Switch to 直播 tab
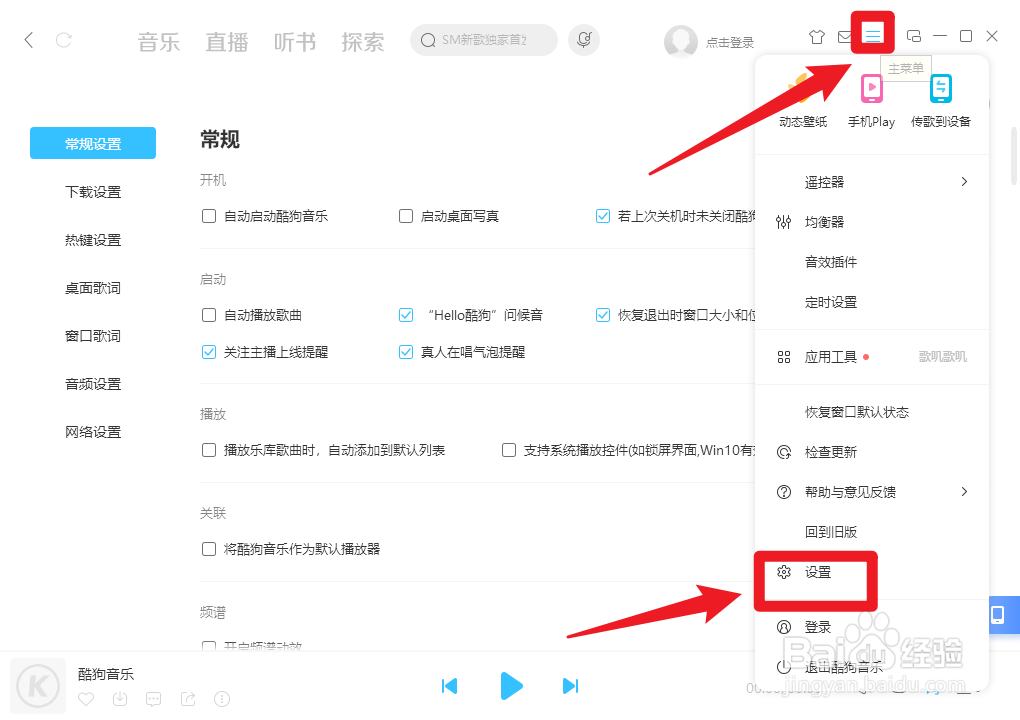This screenshot has height=720, width=1020. pyautogui.click(x=227, y=42)
